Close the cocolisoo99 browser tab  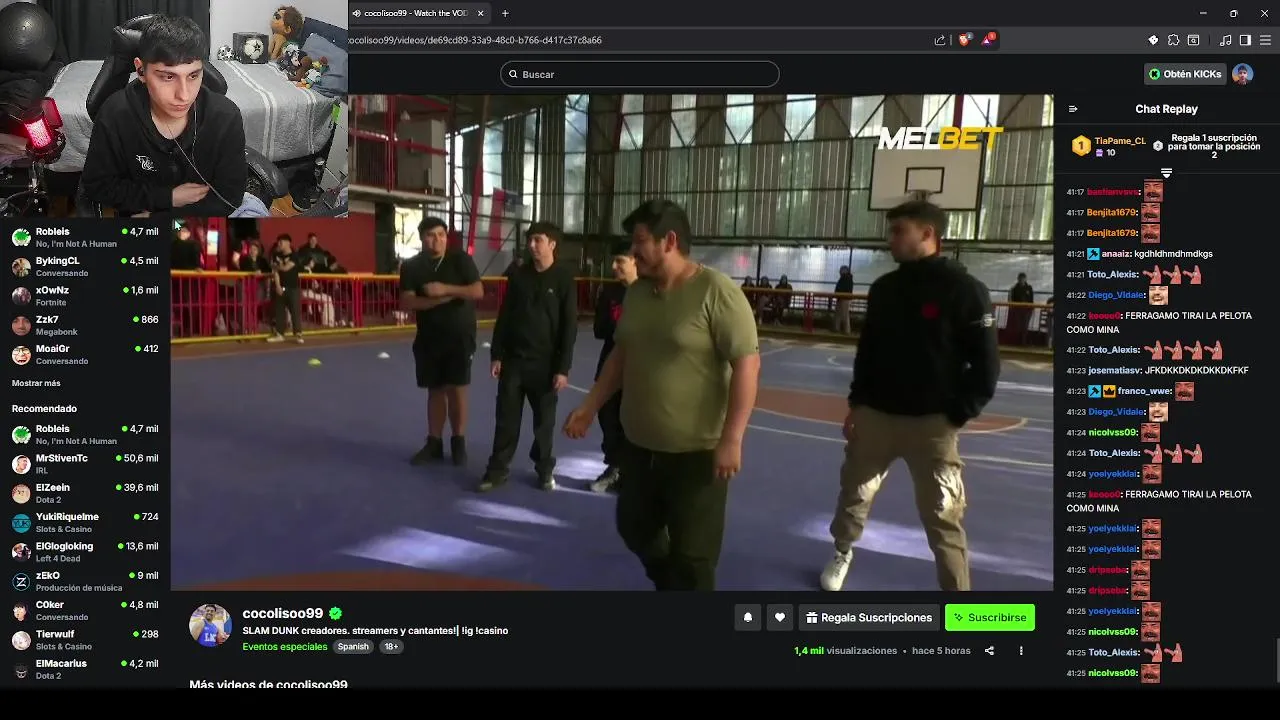(x=480, y=13)
